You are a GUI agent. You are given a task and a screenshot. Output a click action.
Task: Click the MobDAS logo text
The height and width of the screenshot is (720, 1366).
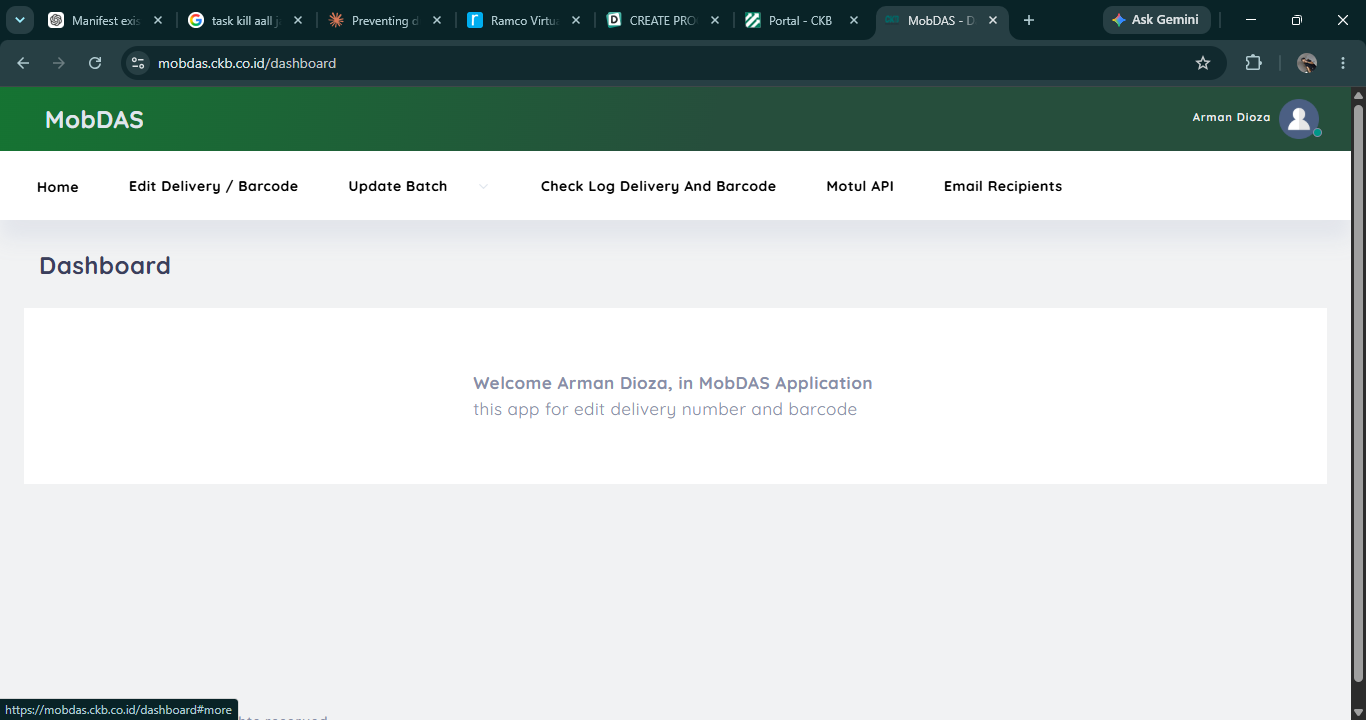point(94,120)
